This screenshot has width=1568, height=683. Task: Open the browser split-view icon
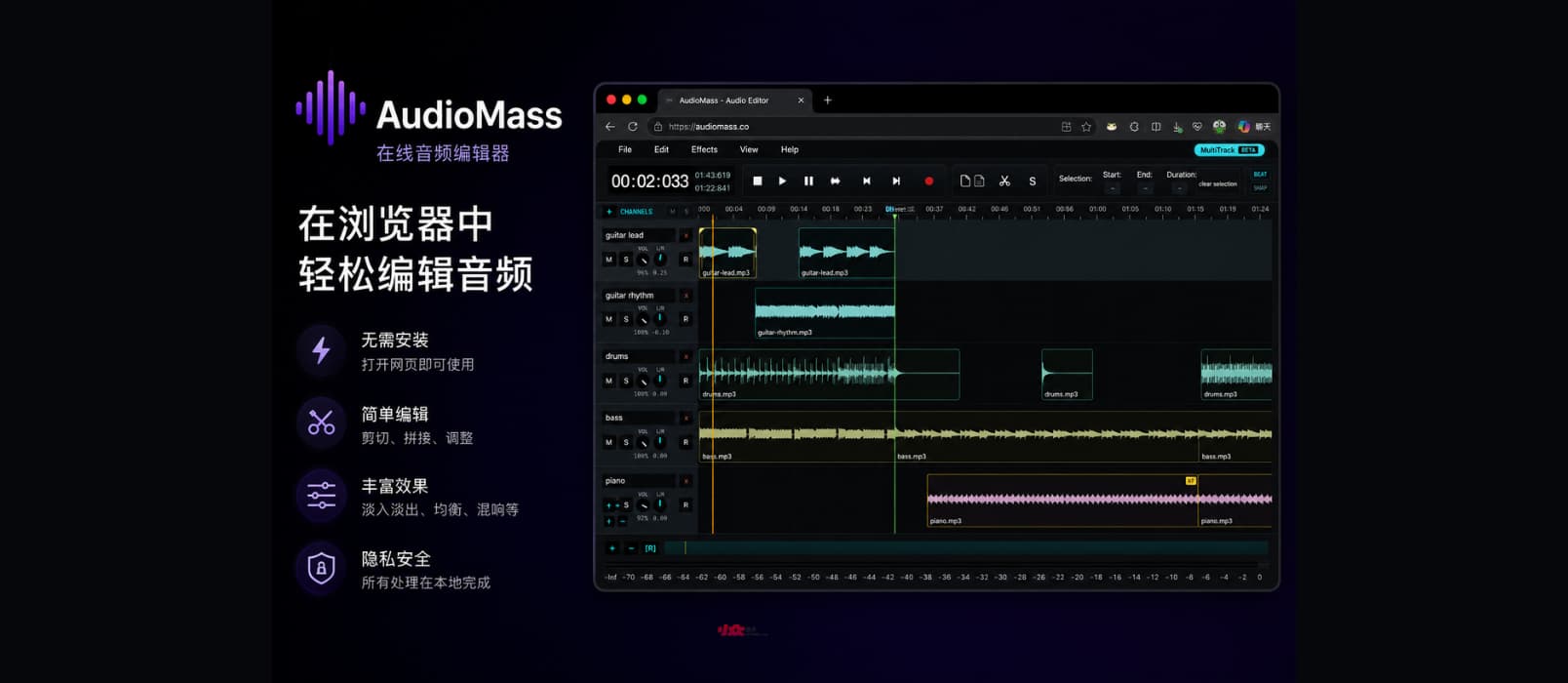1156,127
